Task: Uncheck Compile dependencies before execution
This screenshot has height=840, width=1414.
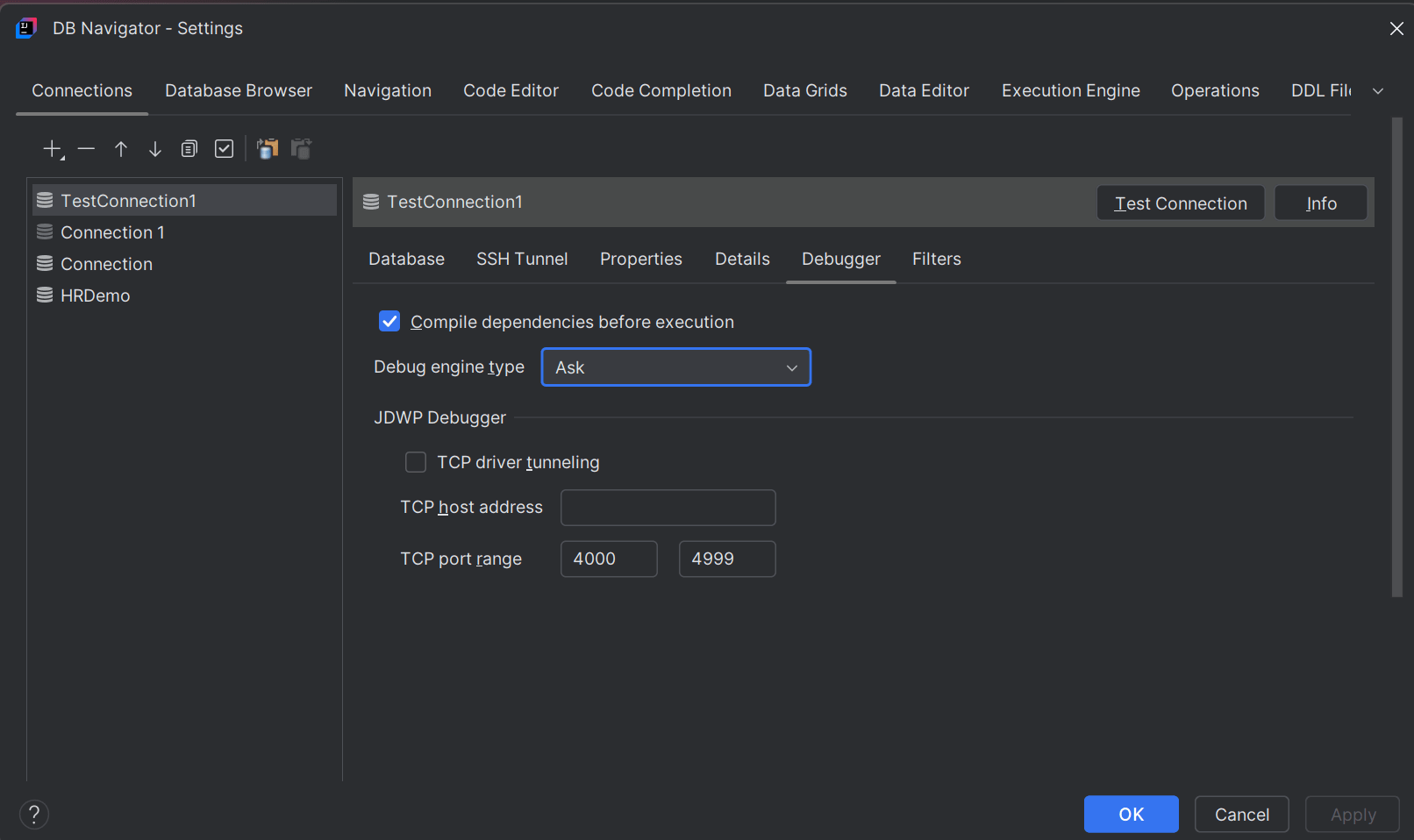Action: click(x=389, y=321)
